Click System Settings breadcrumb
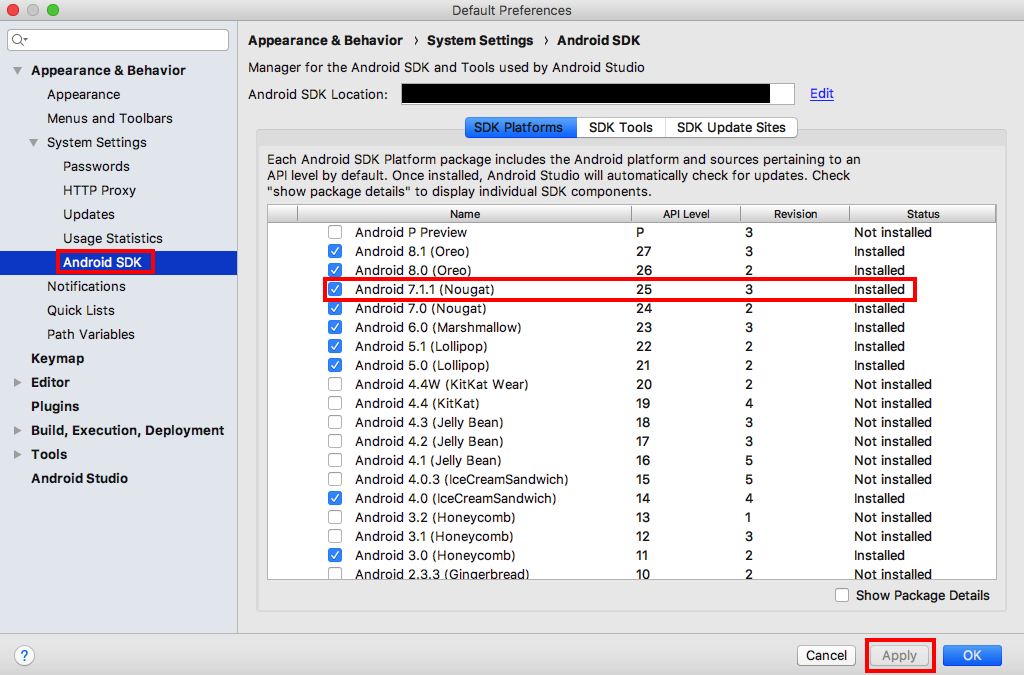 [480, 40]
